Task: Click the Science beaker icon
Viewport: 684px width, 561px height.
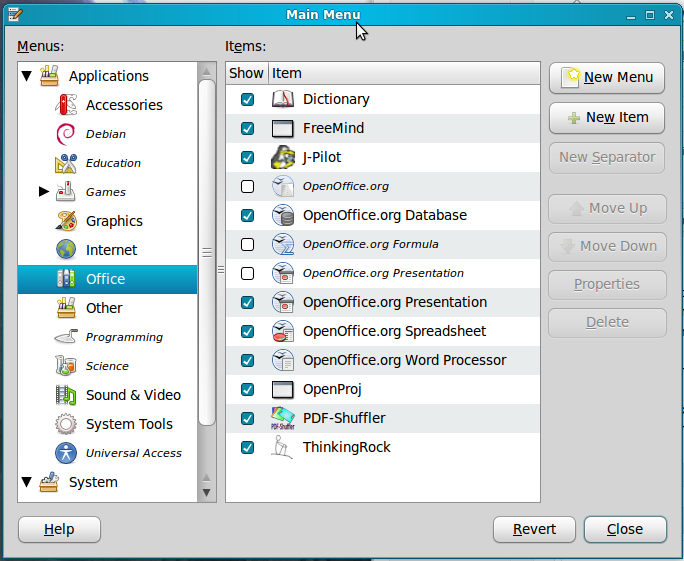Action: click(x=66, y=366)
